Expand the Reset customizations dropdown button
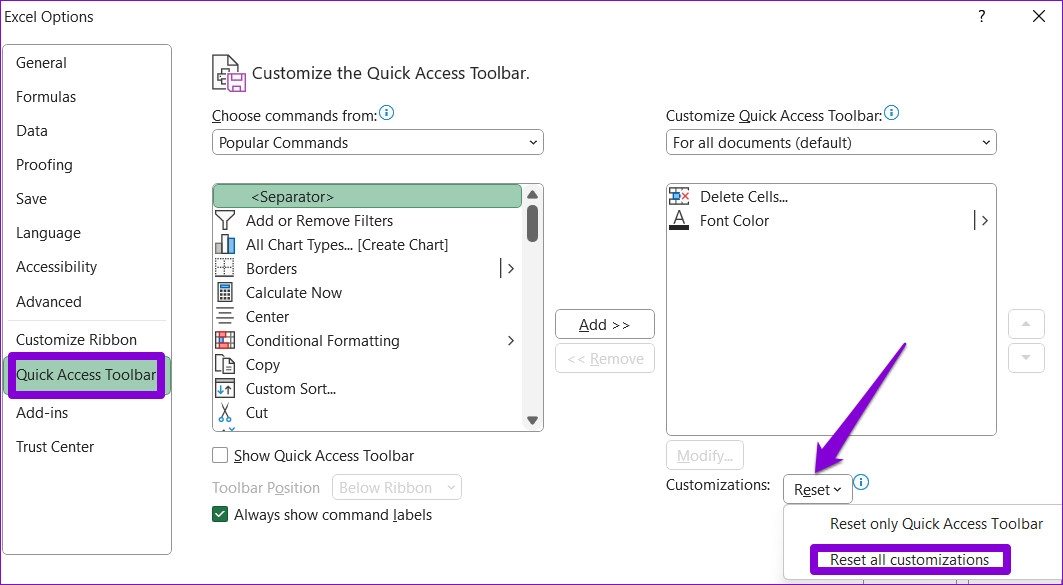The height and width of the screenshot is (585, 1063). point(818,489)
